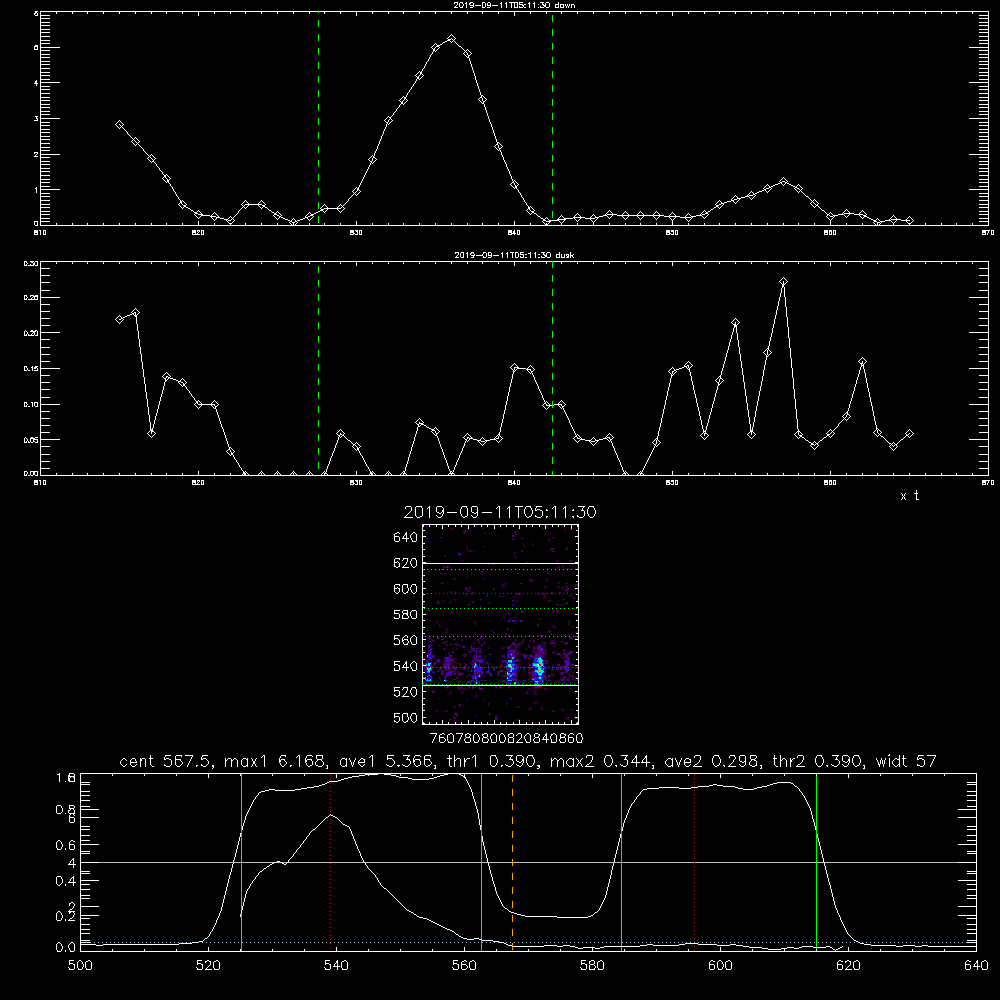Image resolution: width=1000 pixels, height=1000 pixels.
Task: Click the left green dashed line in the dusk plot
Action: (318, 368)
